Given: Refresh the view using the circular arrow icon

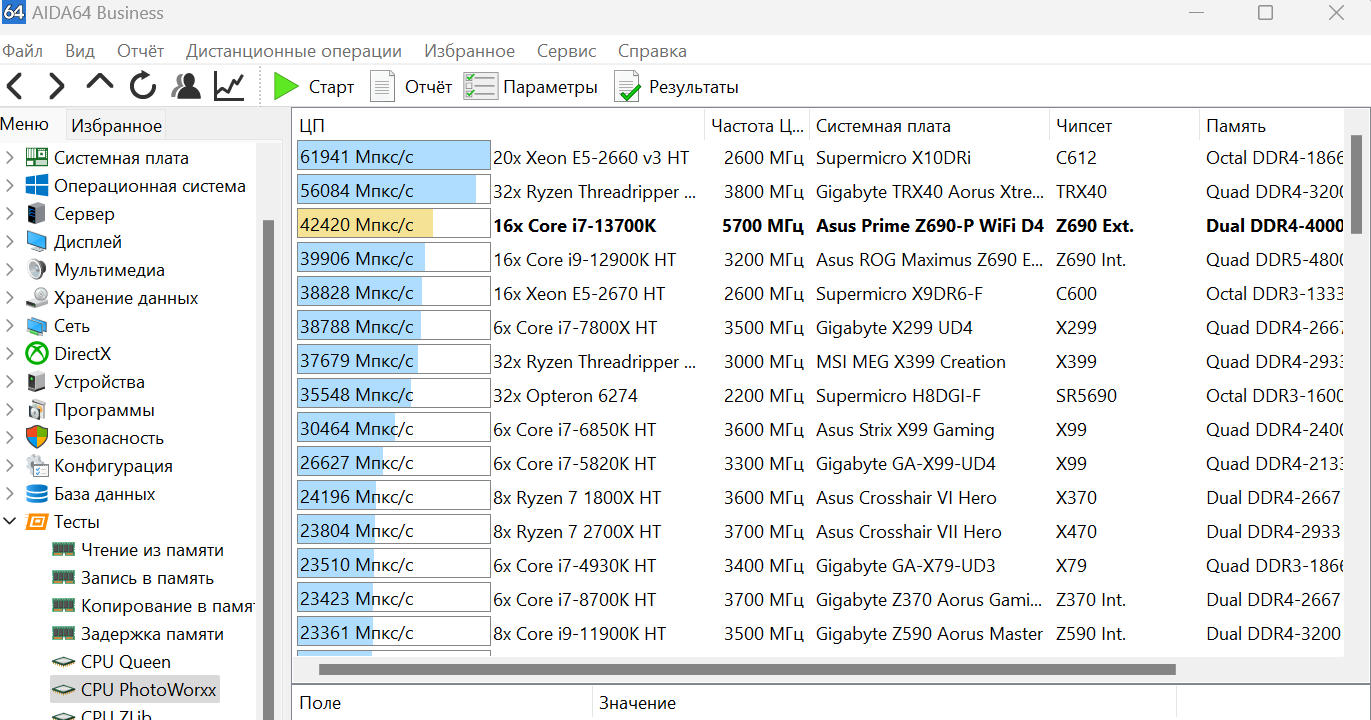Looking at the screenshot, I should tap(143, 87).
